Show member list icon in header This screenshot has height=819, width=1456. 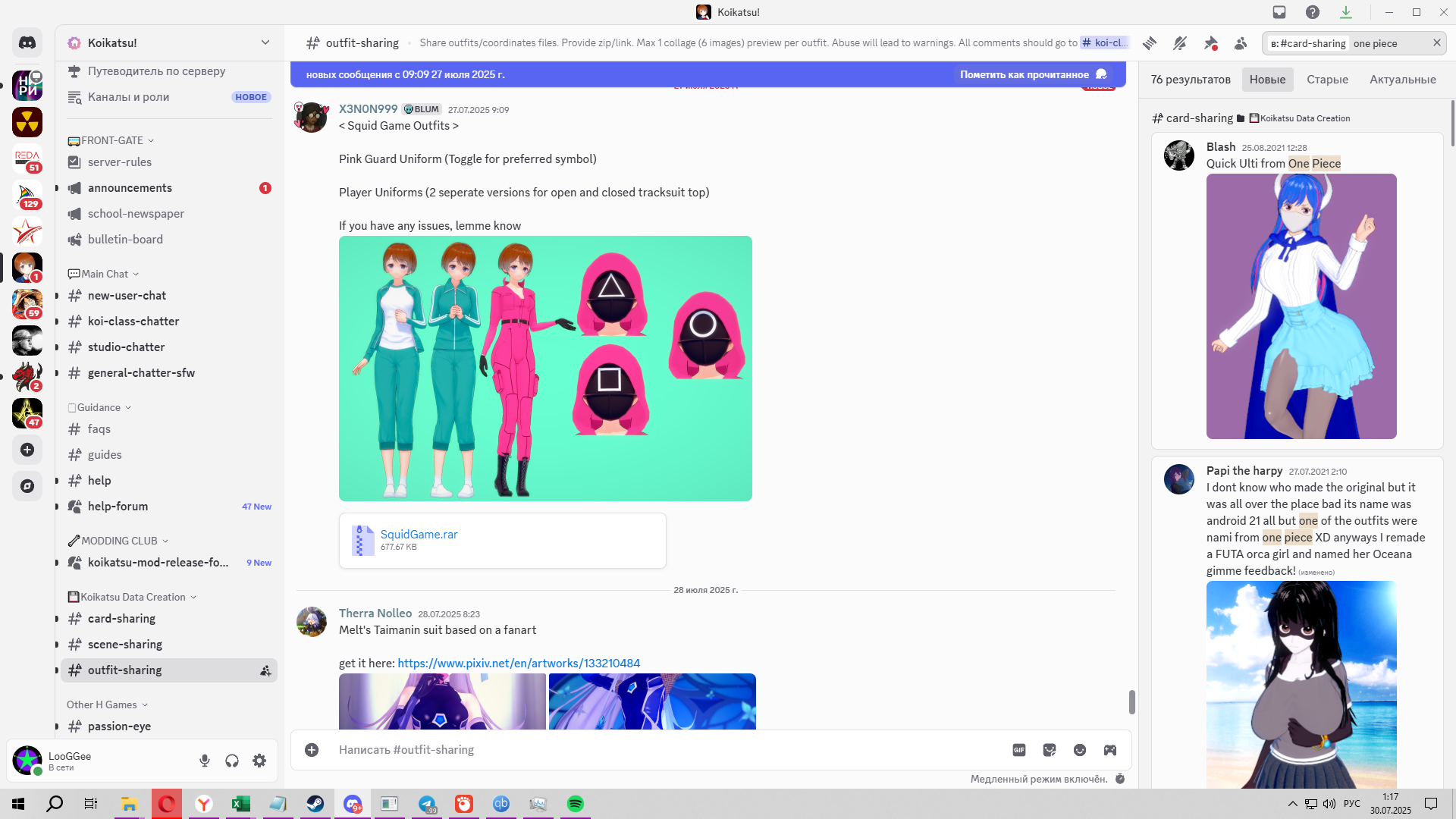(x=1241, y=43)
